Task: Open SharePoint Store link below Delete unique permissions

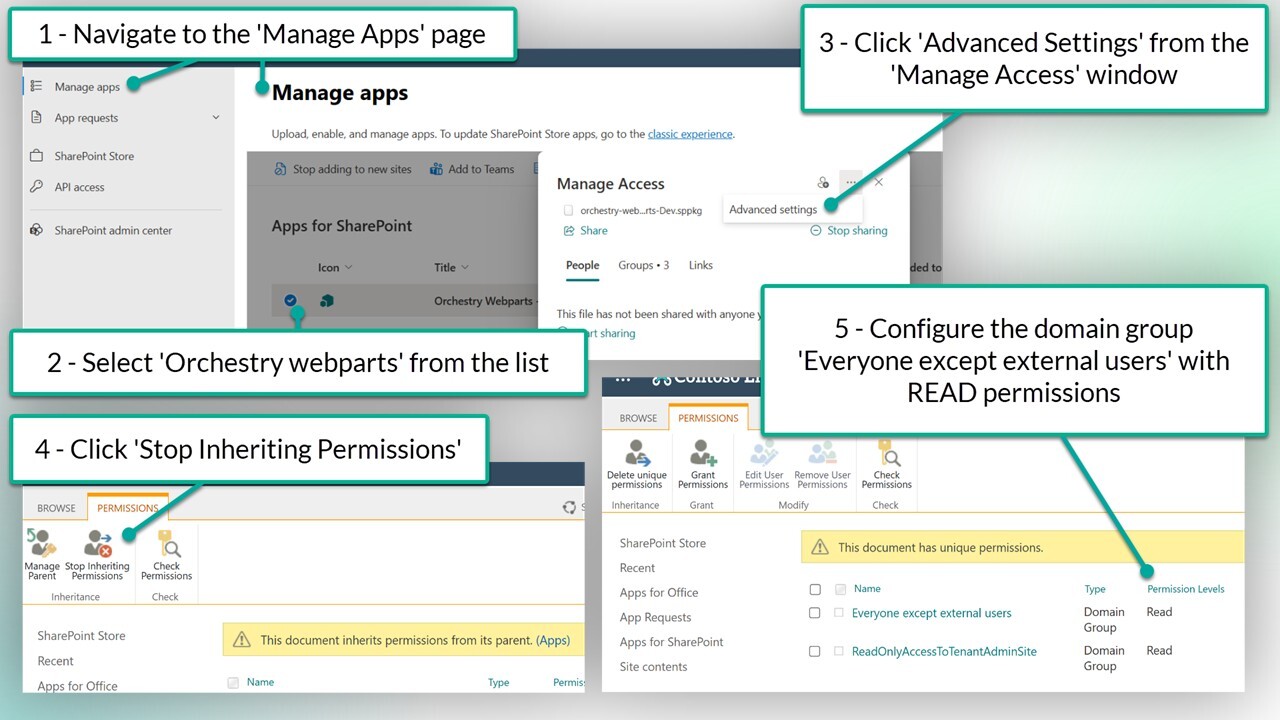Action: point(662,543)
